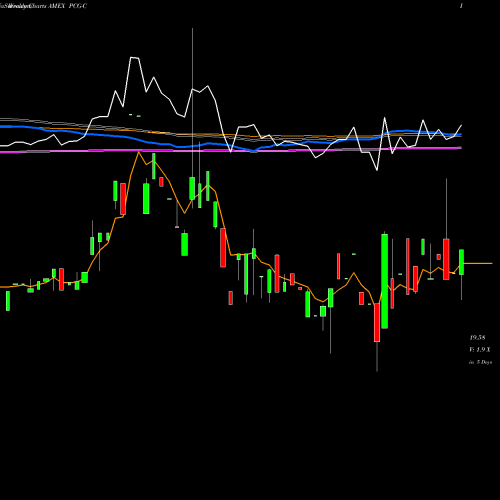Click the 'V: 1.9 X' volume label
Viewport: 500px width, 500px height.
pyautogui.click(x=480, y=350)
